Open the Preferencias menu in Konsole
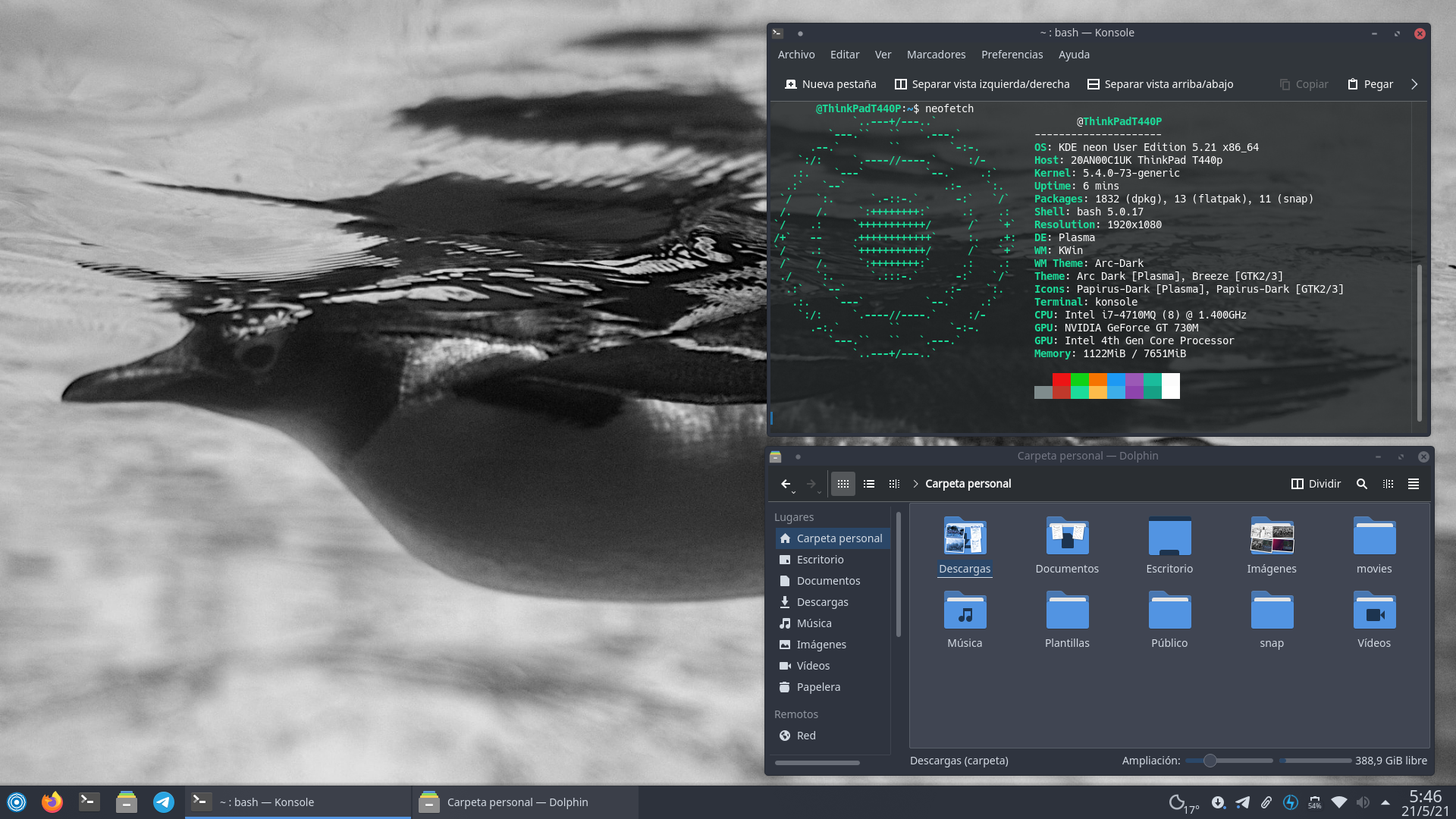Viewport: 1456px width, 819px height. [x=1012, y=55]
